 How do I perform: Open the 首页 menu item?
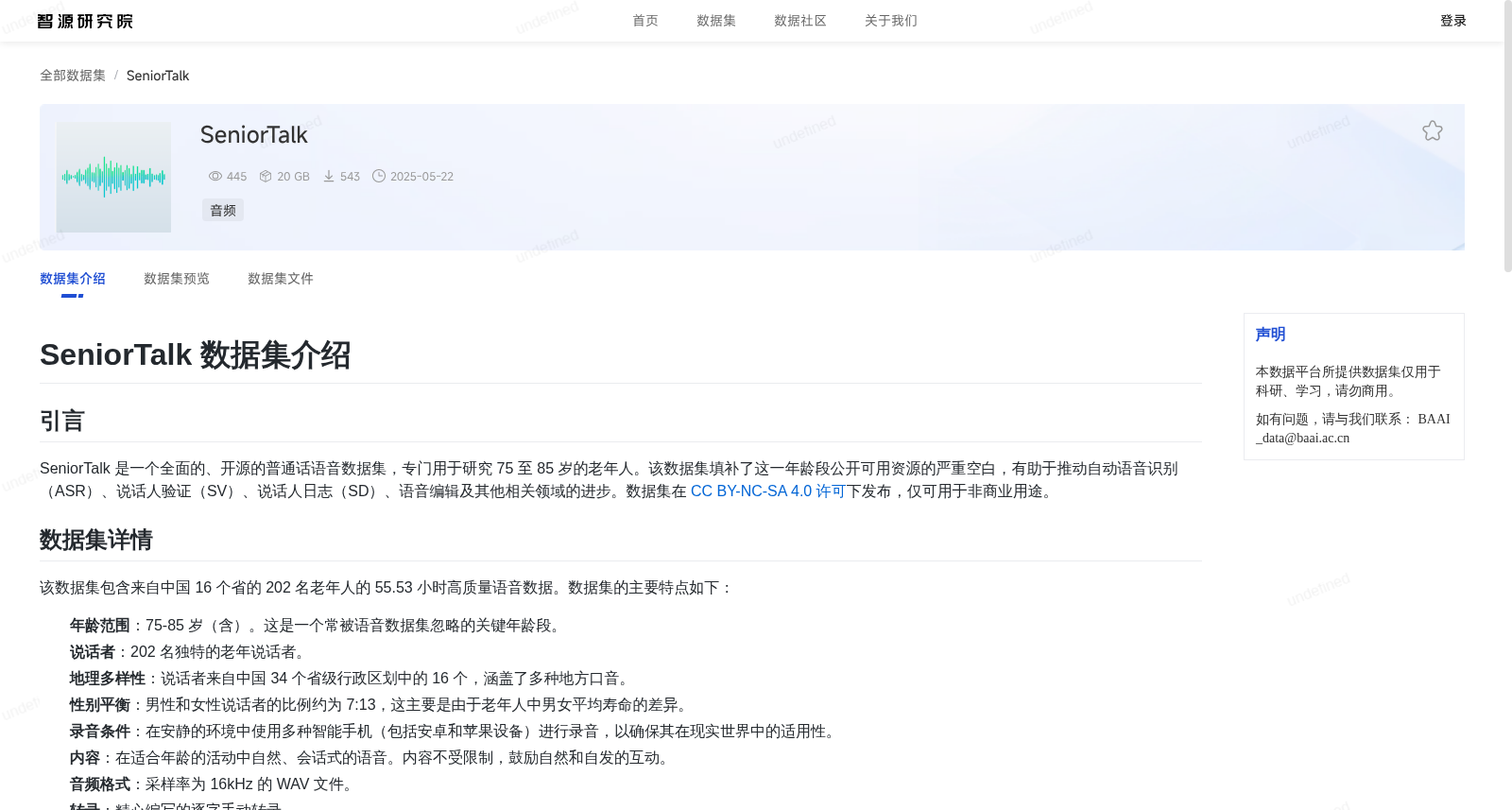pyautogui.click(x=645, y=21)
